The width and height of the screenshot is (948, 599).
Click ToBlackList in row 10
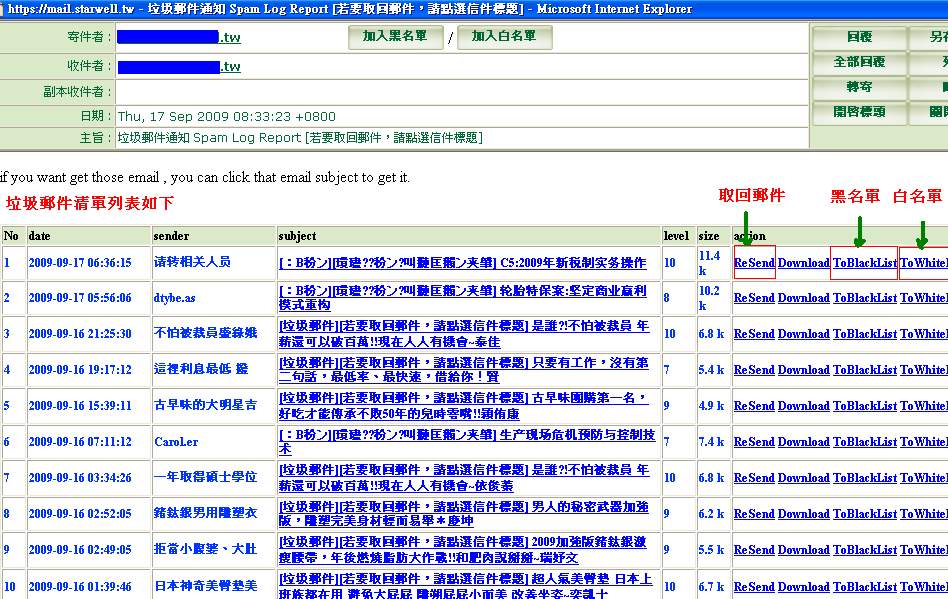(x=865, y=586)
